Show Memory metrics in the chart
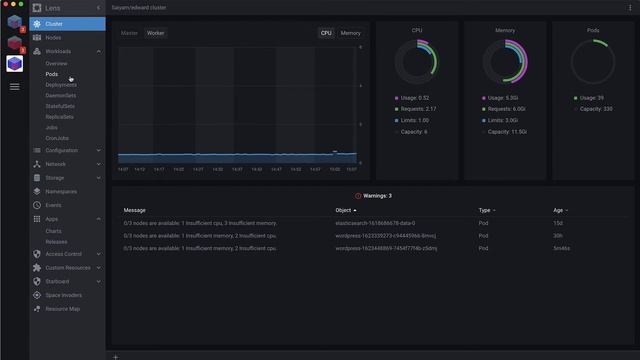640x360 pixels. click(x=351, y=33)
